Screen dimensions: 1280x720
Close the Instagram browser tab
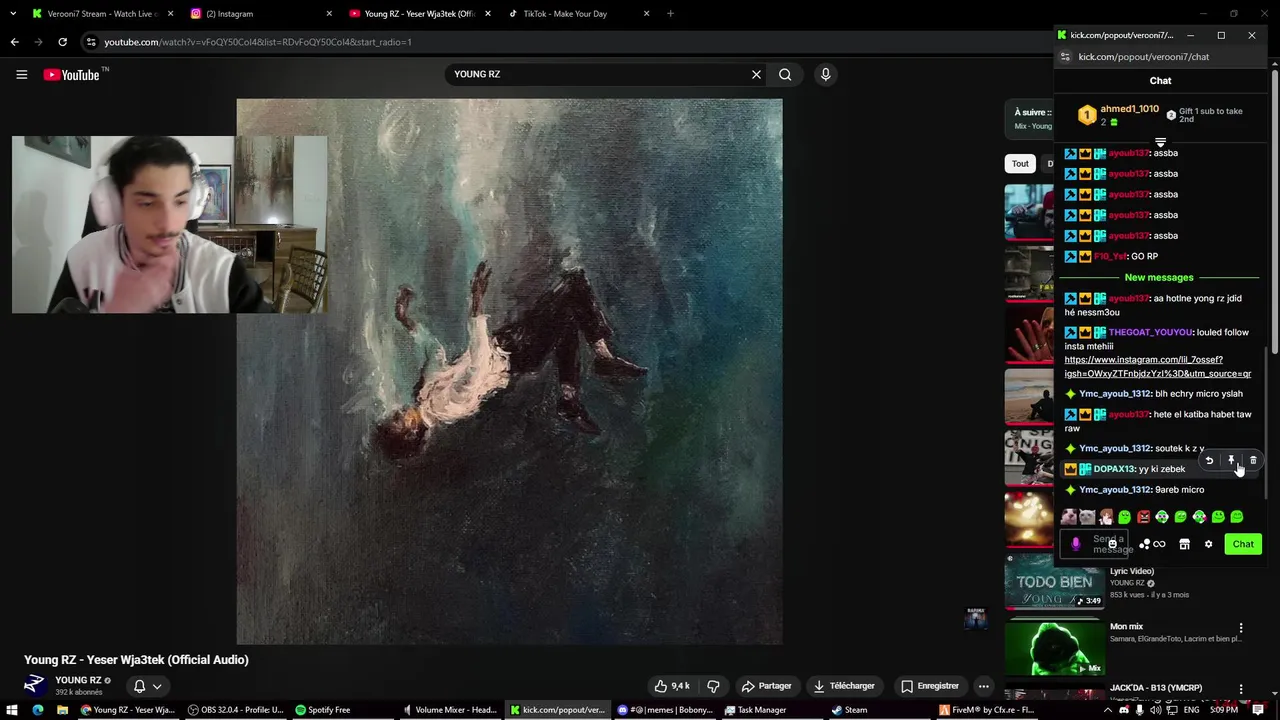point(329,14)
